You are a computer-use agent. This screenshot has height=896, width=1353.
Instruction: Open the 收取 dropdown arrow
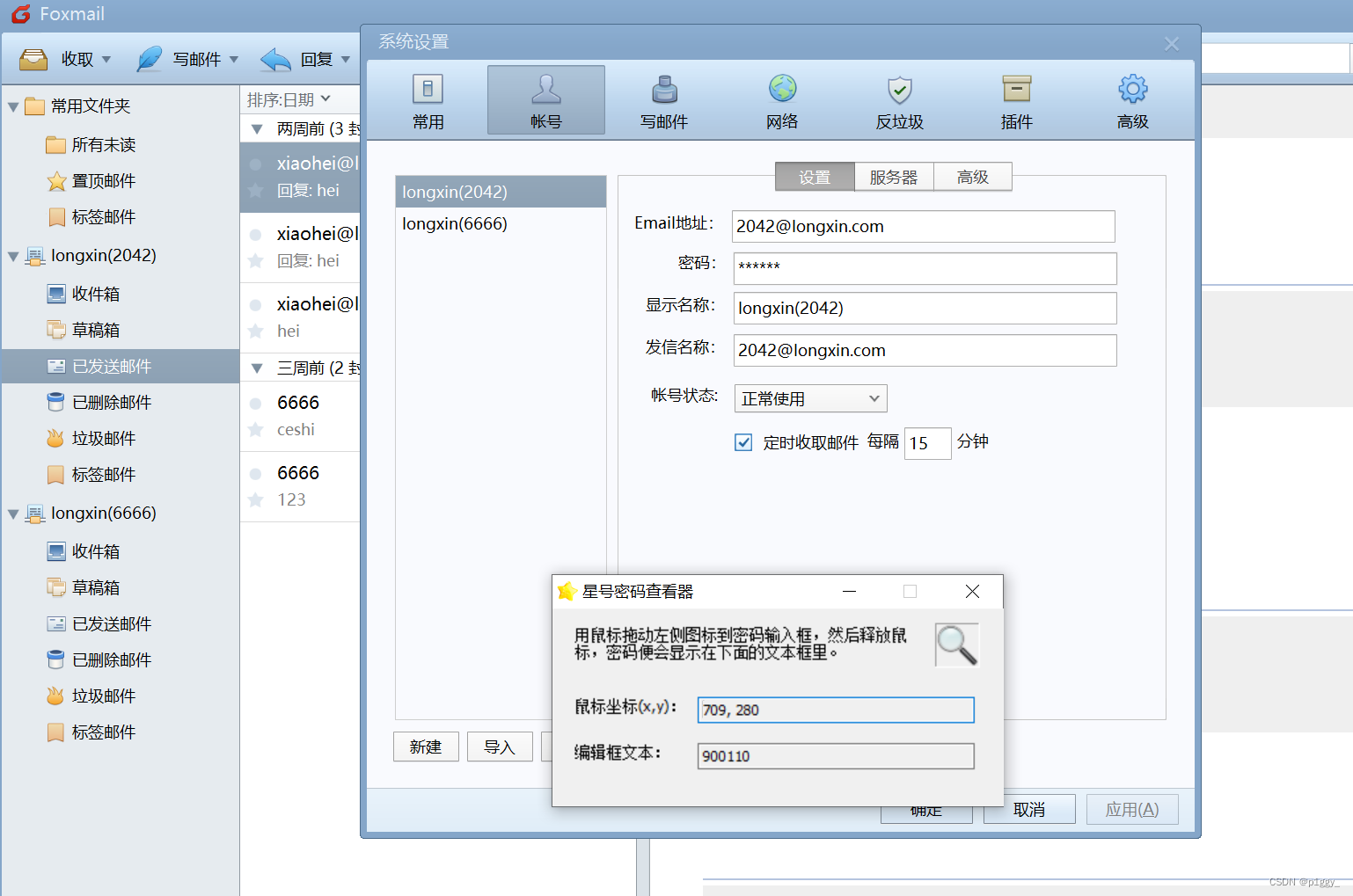click(x=106, y=60)
